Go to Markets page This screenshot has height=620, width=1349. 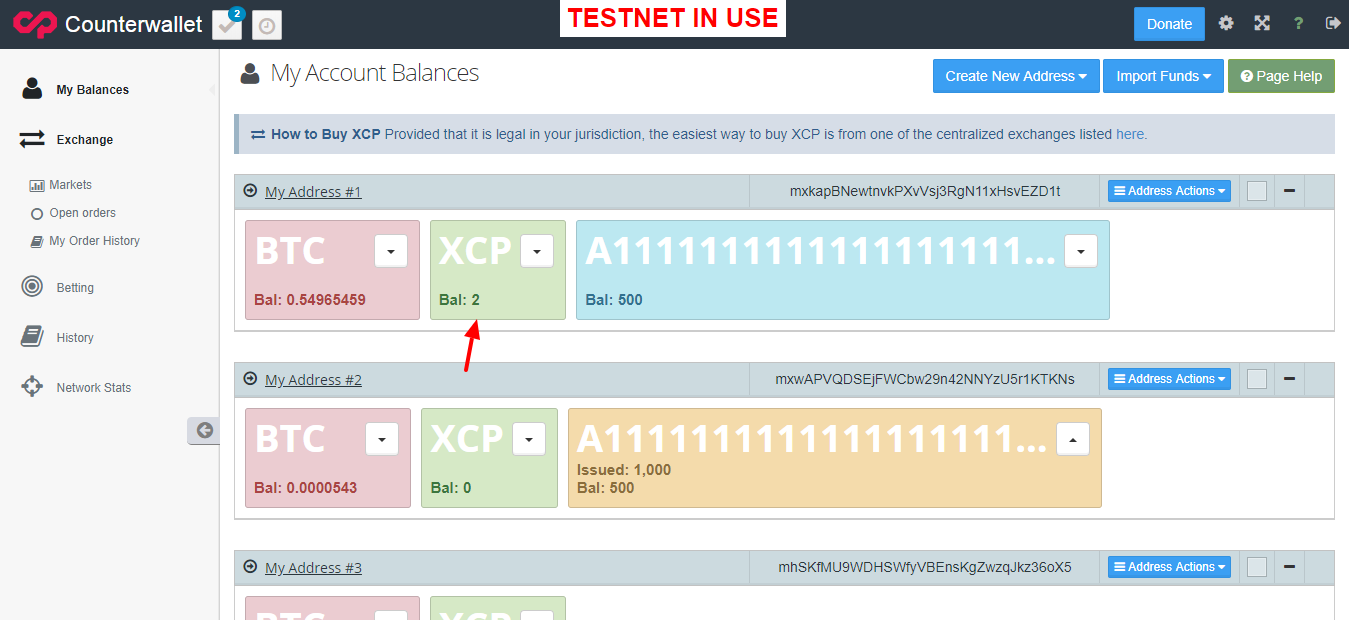point(70,185)
